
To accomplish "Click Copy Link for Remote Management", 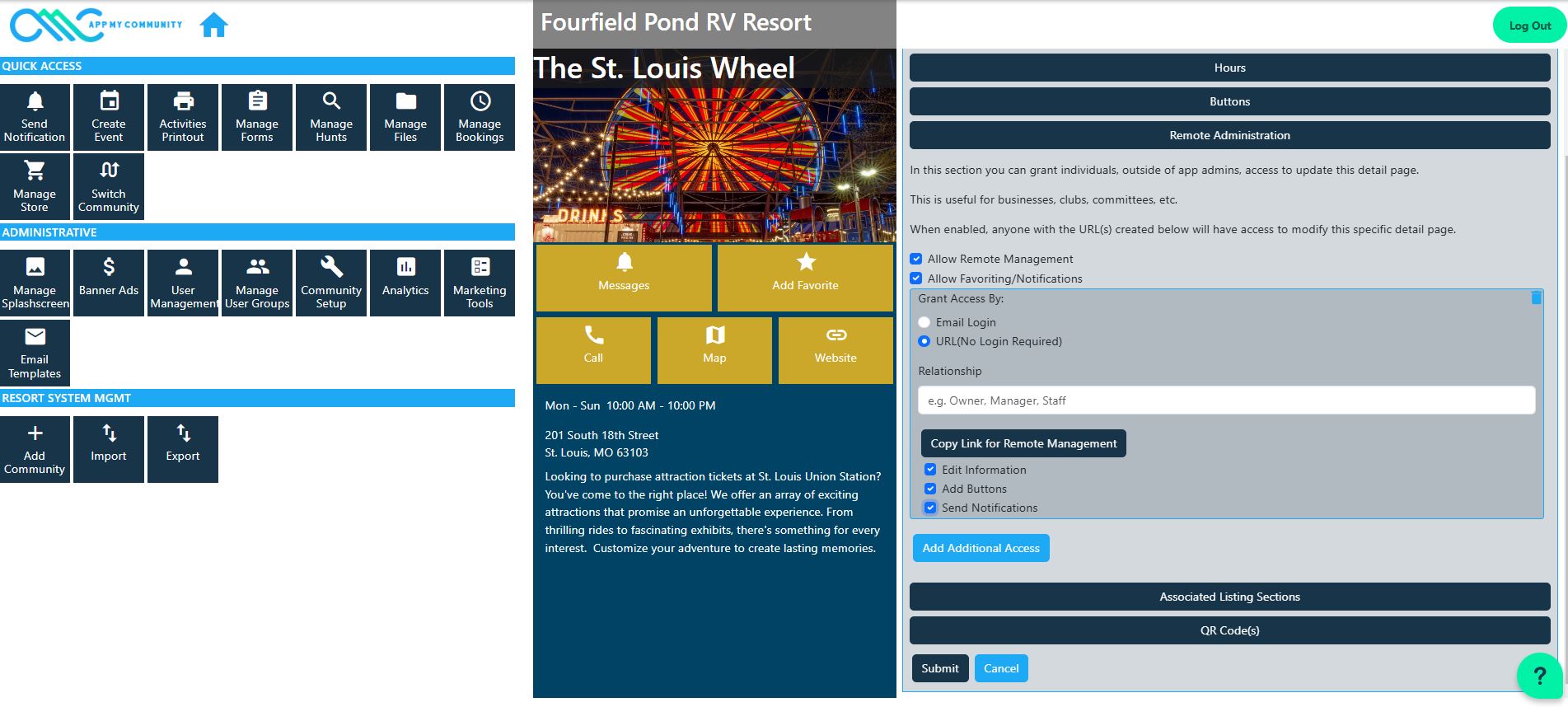I will coord(1023,443).
